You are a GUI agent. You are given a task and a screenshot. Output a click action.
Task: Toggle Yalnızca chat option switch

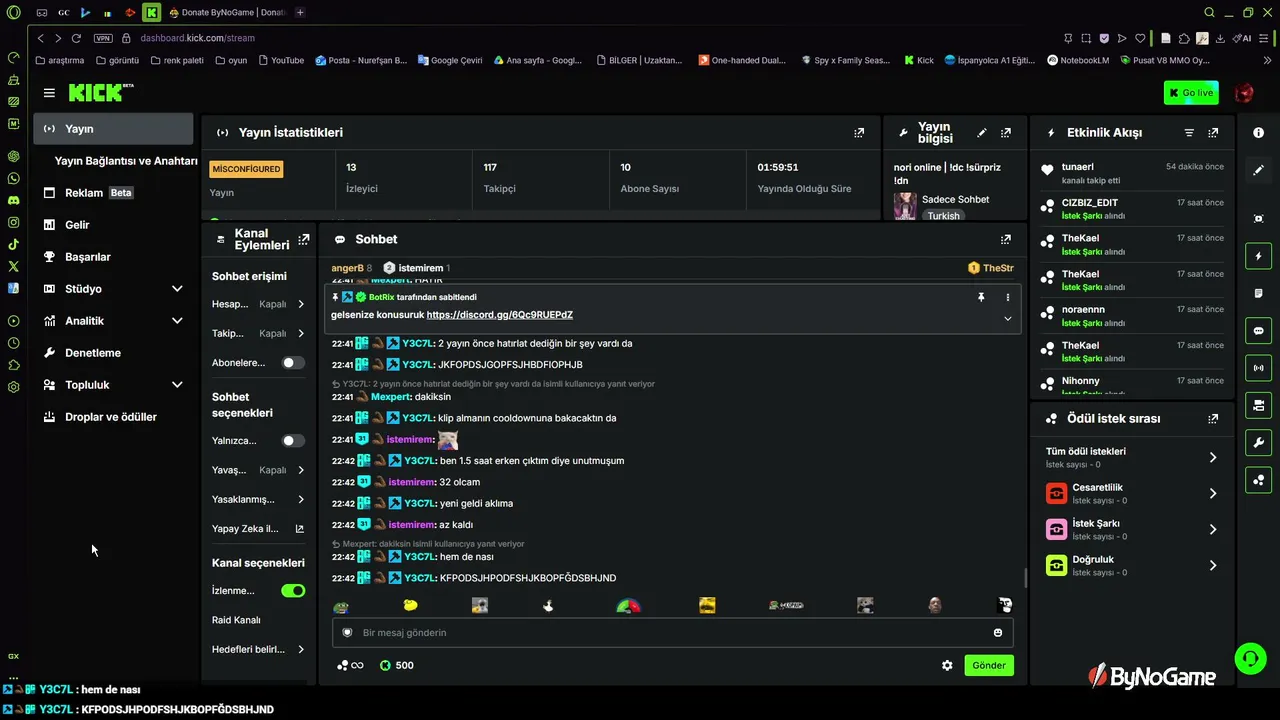pos(292,441)
